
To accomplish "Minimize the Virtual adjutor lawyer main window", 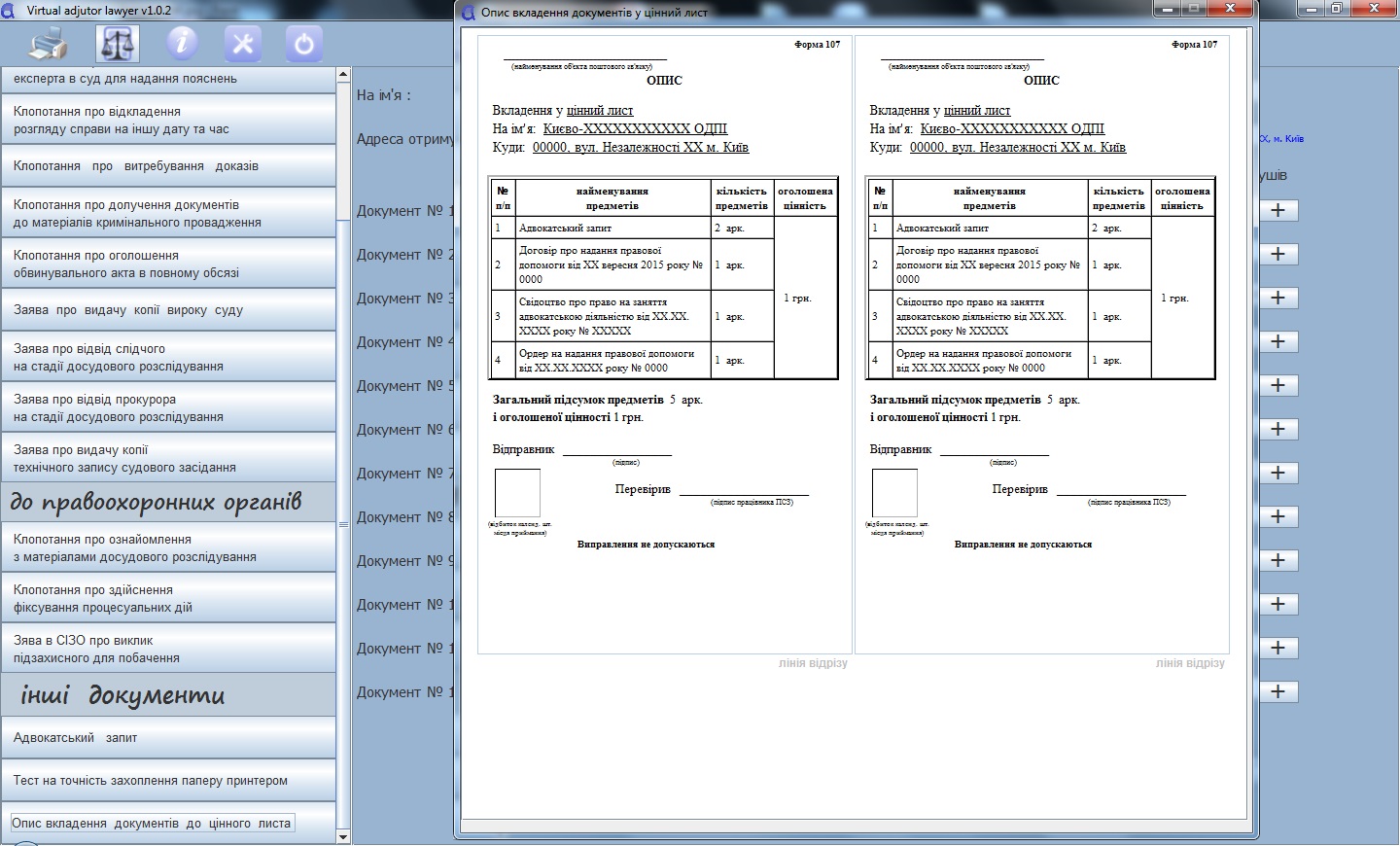I will pos(1312,9).
